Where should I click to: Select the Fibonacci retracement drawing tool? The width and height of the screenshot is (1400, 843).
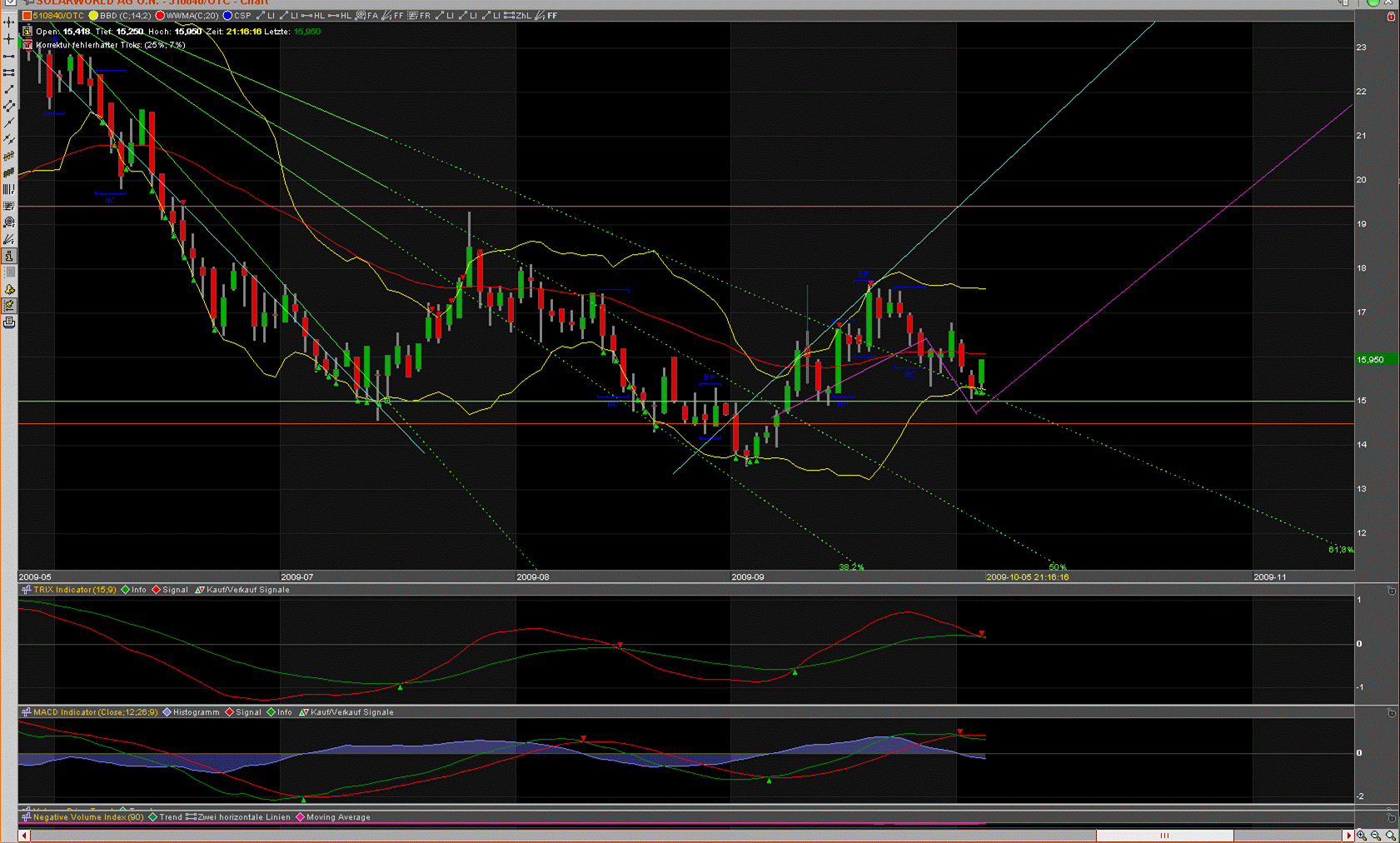pos(9,206)
